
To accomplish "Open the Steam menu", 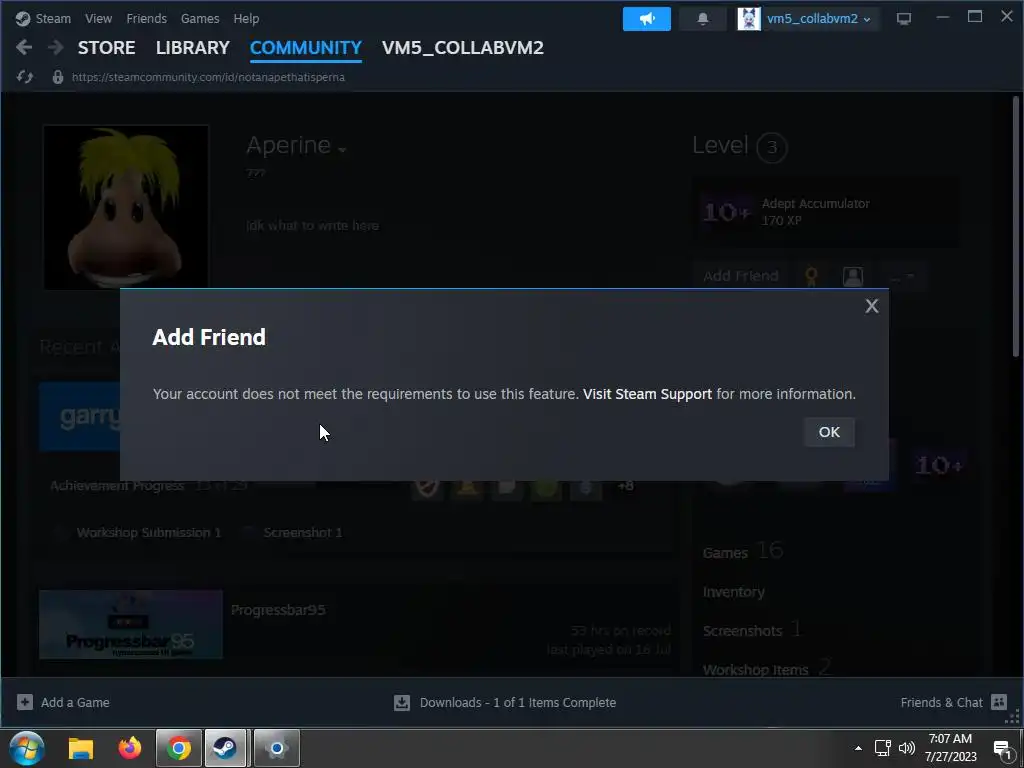I will coord(53,18).
